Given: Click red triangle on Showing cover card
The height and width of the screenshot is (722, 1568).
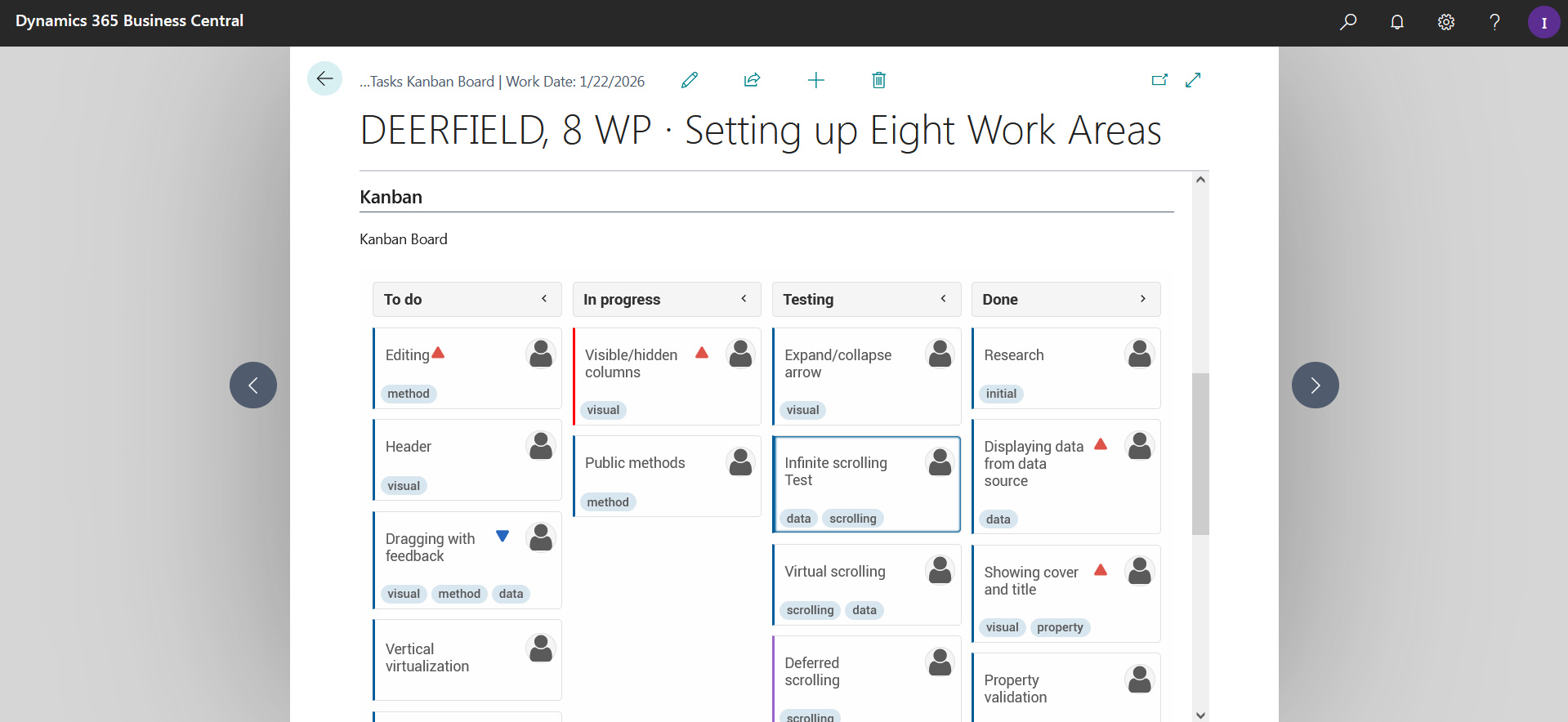Looking at the screenshot, I should 1101,570.
